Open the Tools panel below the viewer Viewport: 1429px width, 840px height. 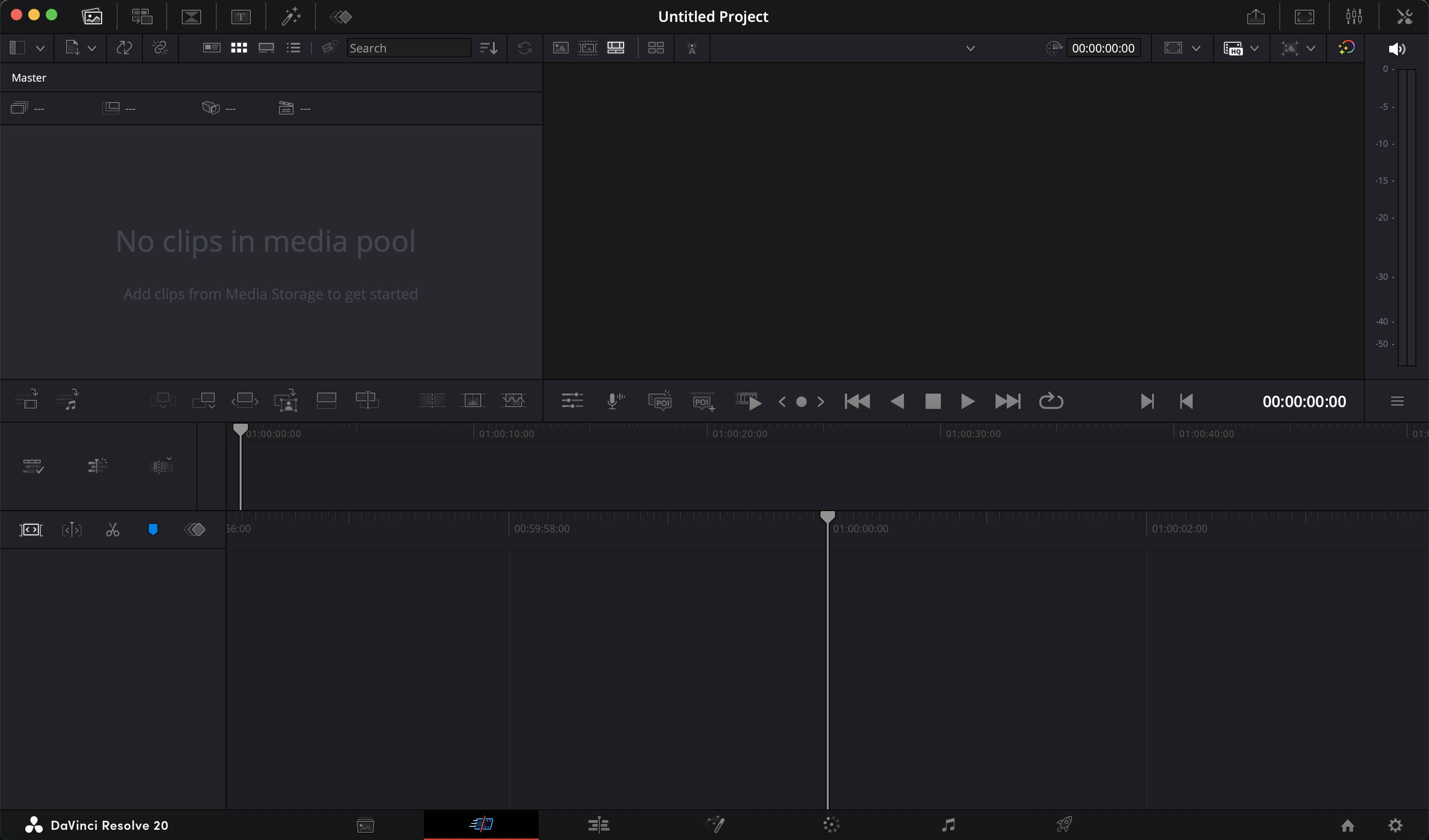pyautogui.click(x=572, y=401)
